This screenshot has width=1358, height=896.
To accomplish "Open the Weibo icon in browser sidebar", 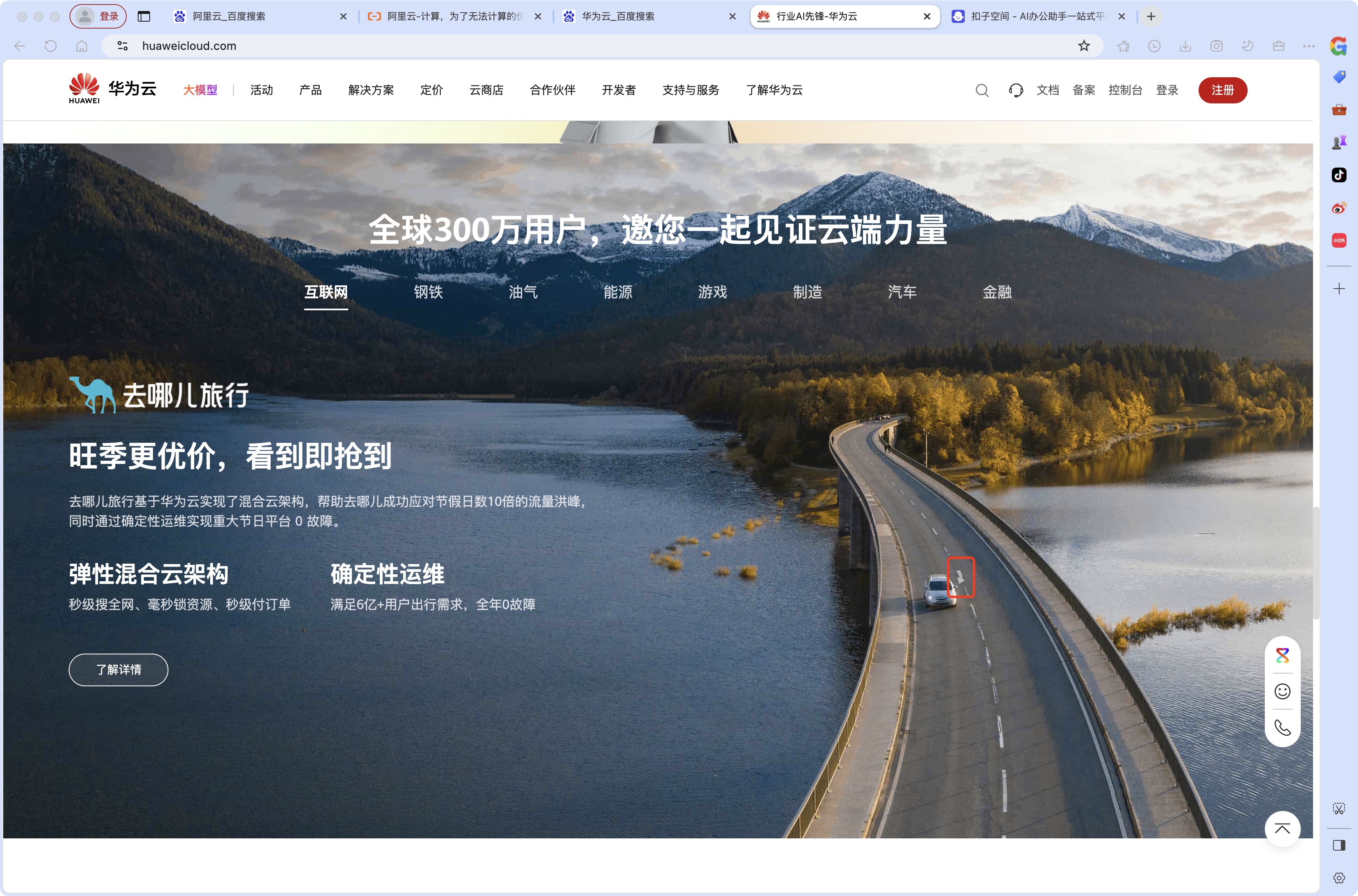I will [x=1338, y=208].
